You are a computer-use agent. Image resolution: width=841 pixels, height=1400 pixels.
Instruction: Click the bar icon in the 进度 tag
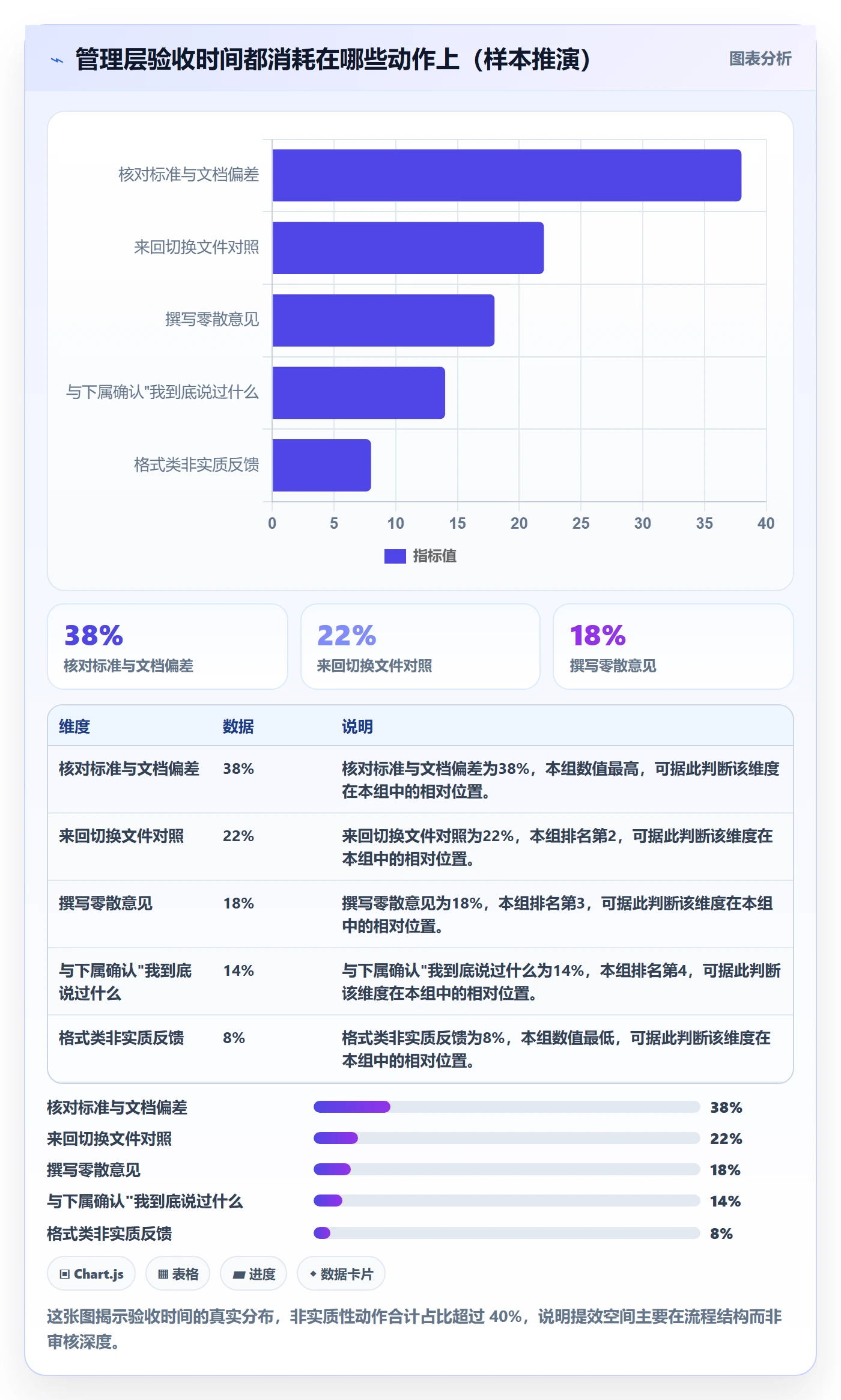point(238,1275)
